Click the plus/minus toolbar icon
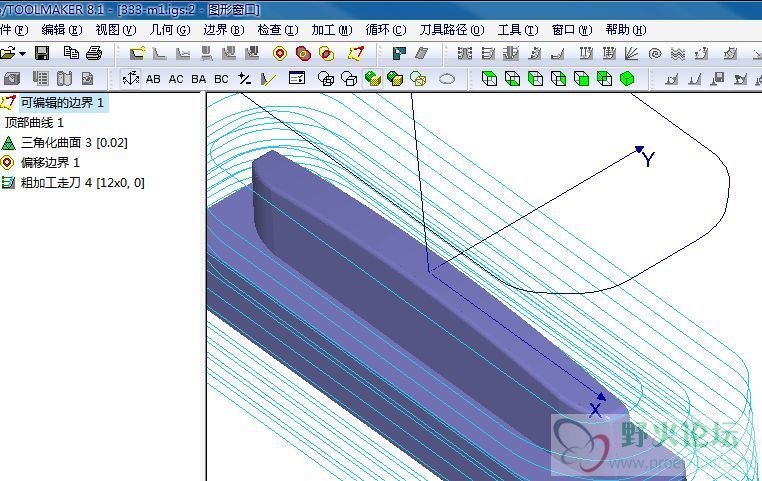The width and height of the screenshot is (762, 481). click(244, 78)
